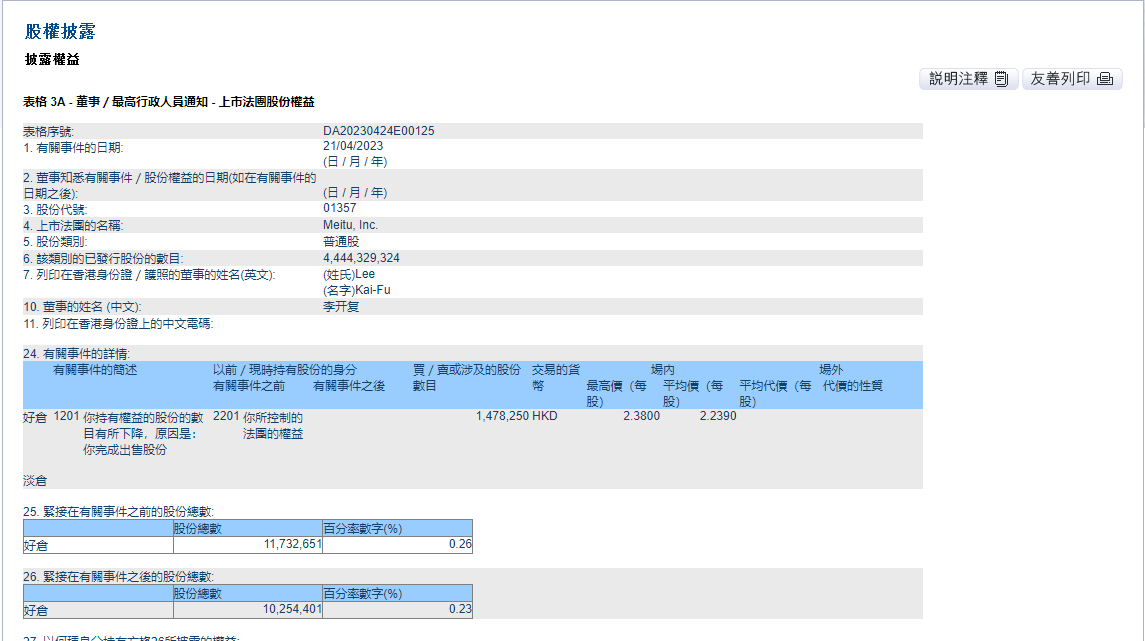Select stock code 01357
The height and width of the screenshot is (641, 1145).
(x=340, y=208)
